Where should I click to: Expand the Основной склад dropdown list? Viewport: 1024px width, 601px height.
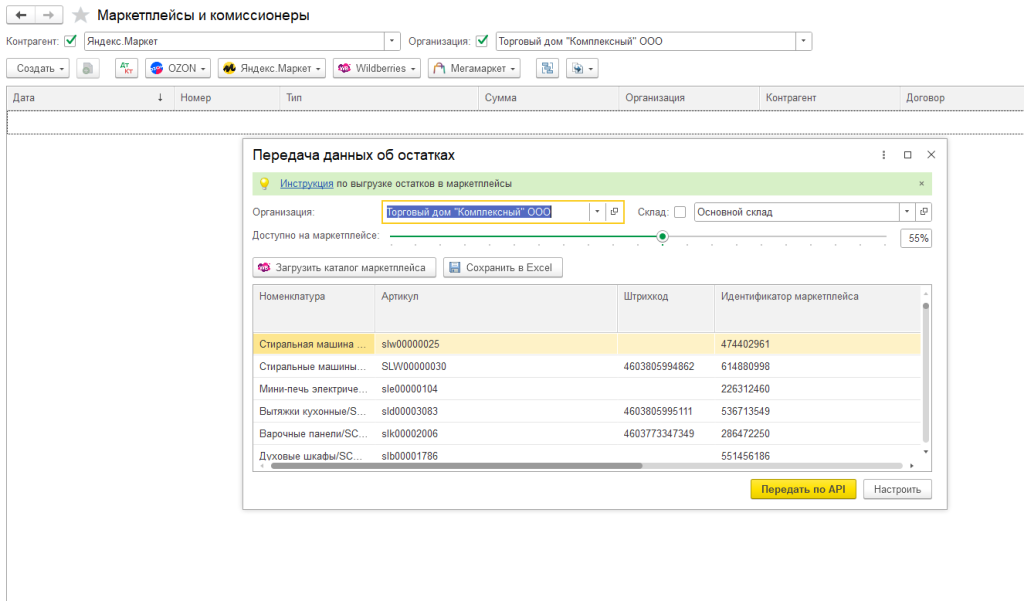[x=906, y=212]
